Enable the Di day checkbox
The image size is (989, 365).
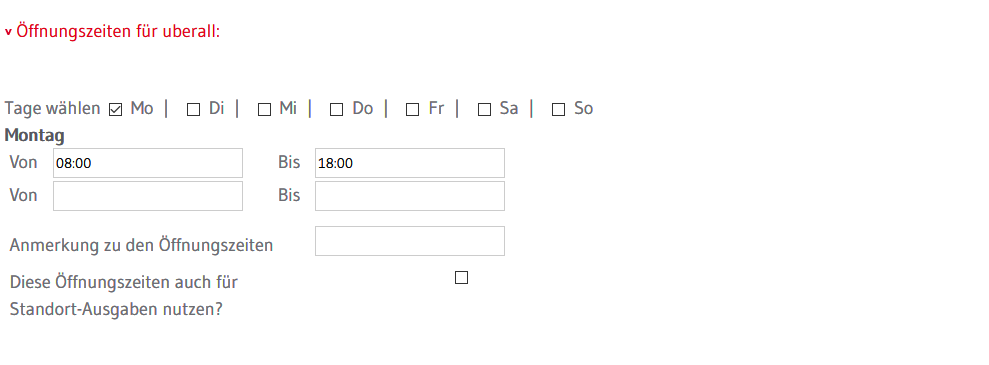[x=194, y=110]
